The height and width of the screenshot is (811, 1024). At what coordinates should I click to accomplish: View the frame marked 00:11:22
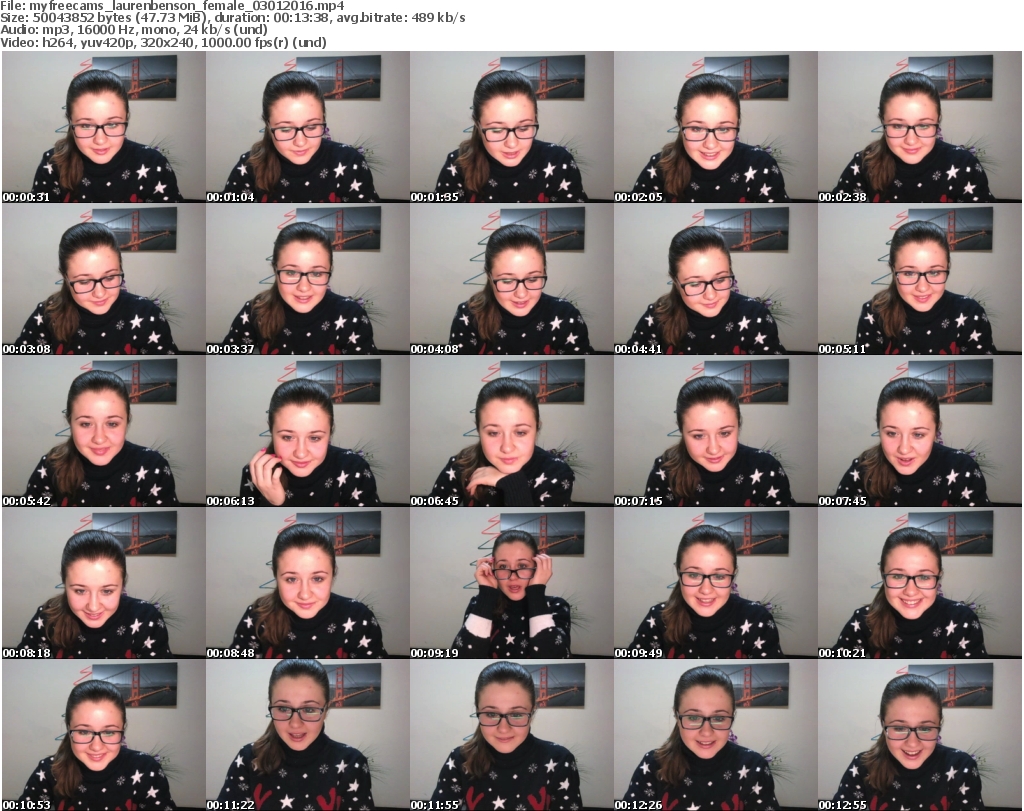point(308,735)
